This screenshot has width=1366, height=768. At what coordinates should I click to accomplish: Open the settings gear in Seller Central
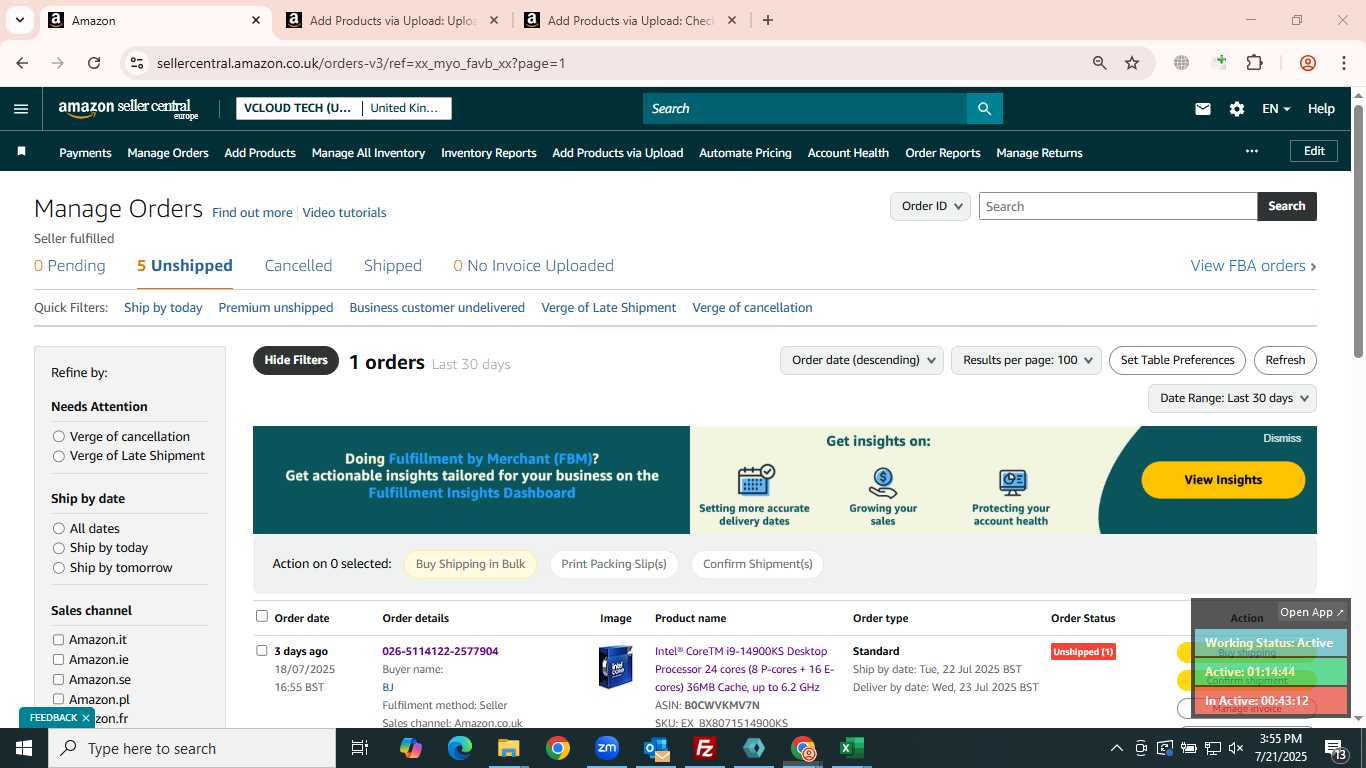tap(1237, 109)
